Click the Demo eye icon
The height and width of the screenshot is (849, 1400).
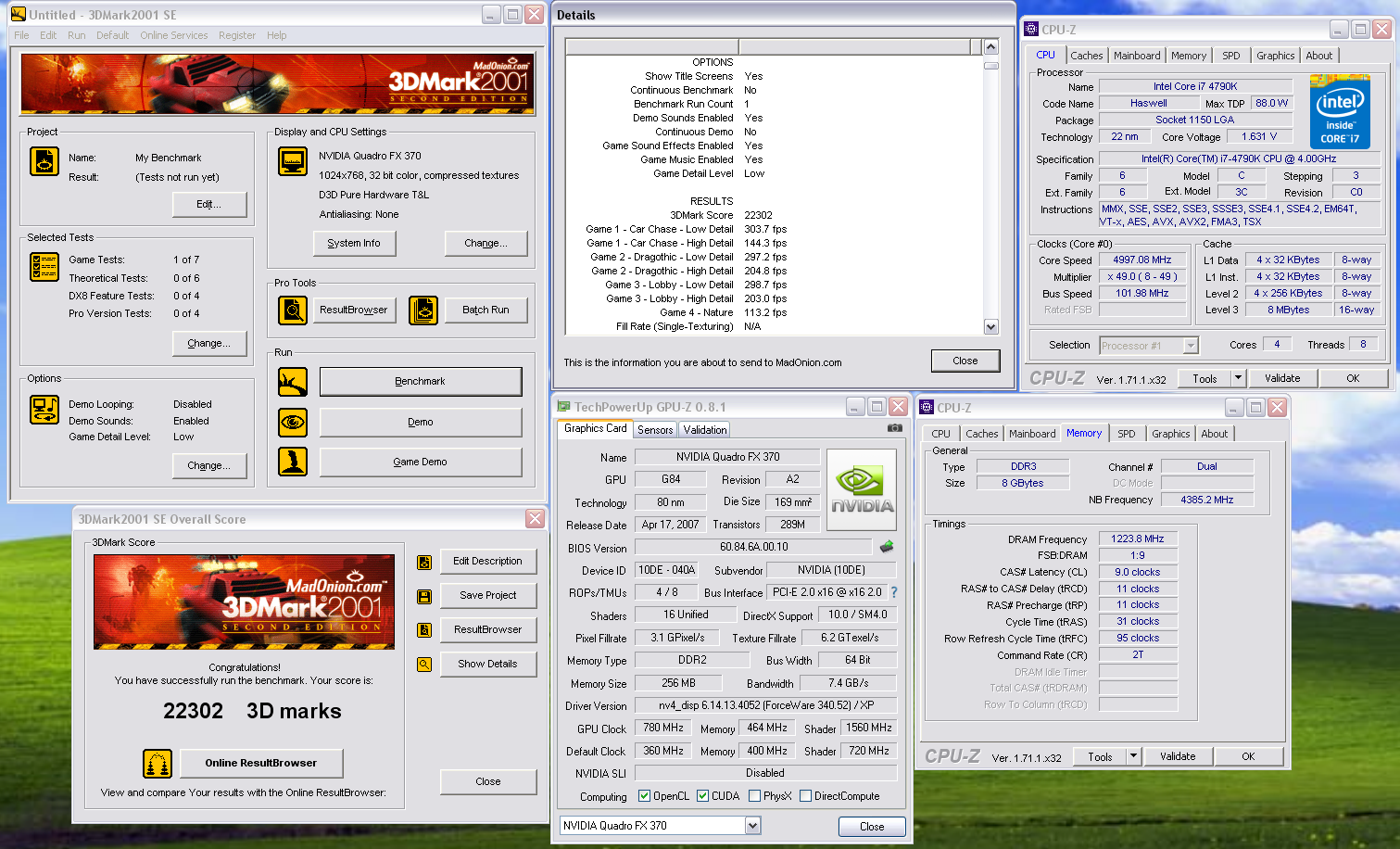293,422
